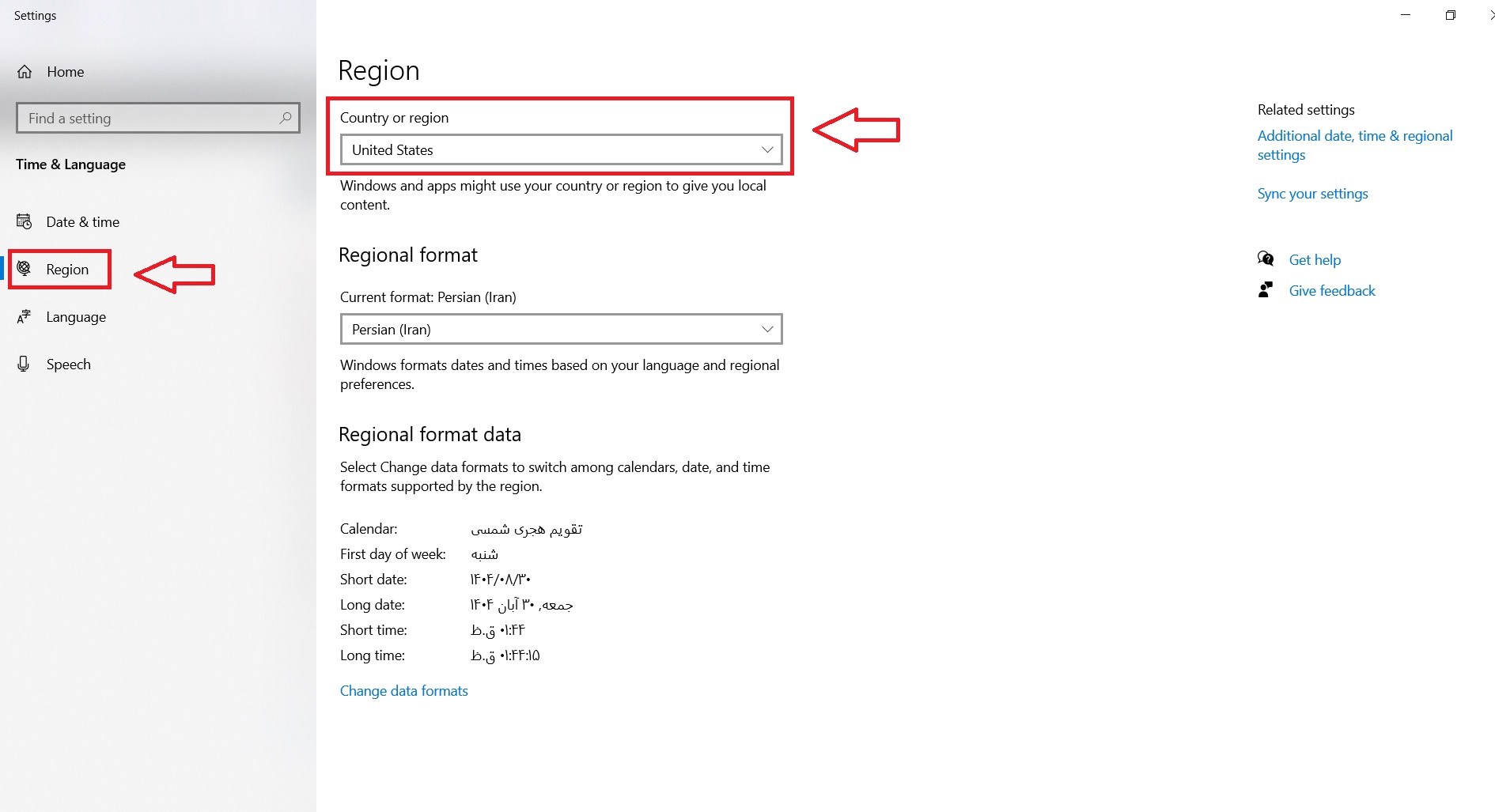The height and width of the screenshot is (812, 1495).
Task: Expand the Persian (Iran) regional format dropdown
Action: pos(560,330)
